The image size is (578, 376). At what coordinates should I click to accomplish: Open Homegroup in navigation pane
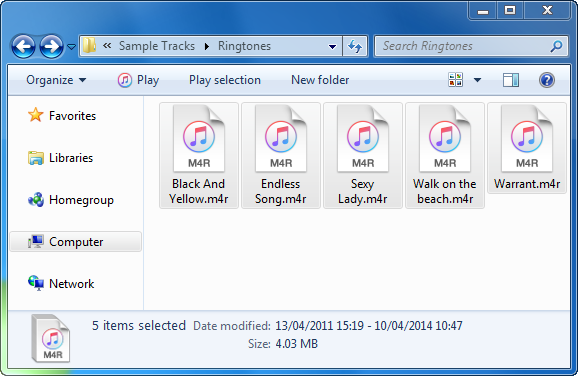click(x=81, y=200)
